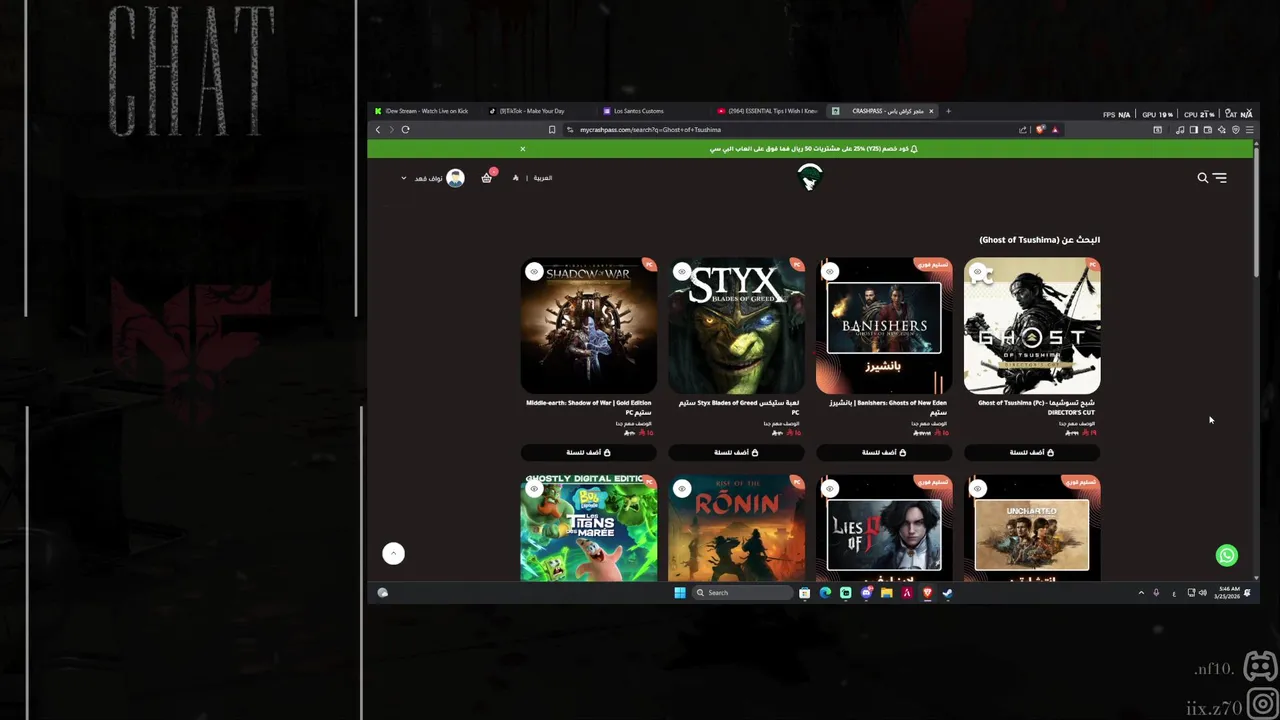Screen dimensions: 1280x720
Task: Open Uncharted cover thumbnail
Action: tap(1032, 528)
